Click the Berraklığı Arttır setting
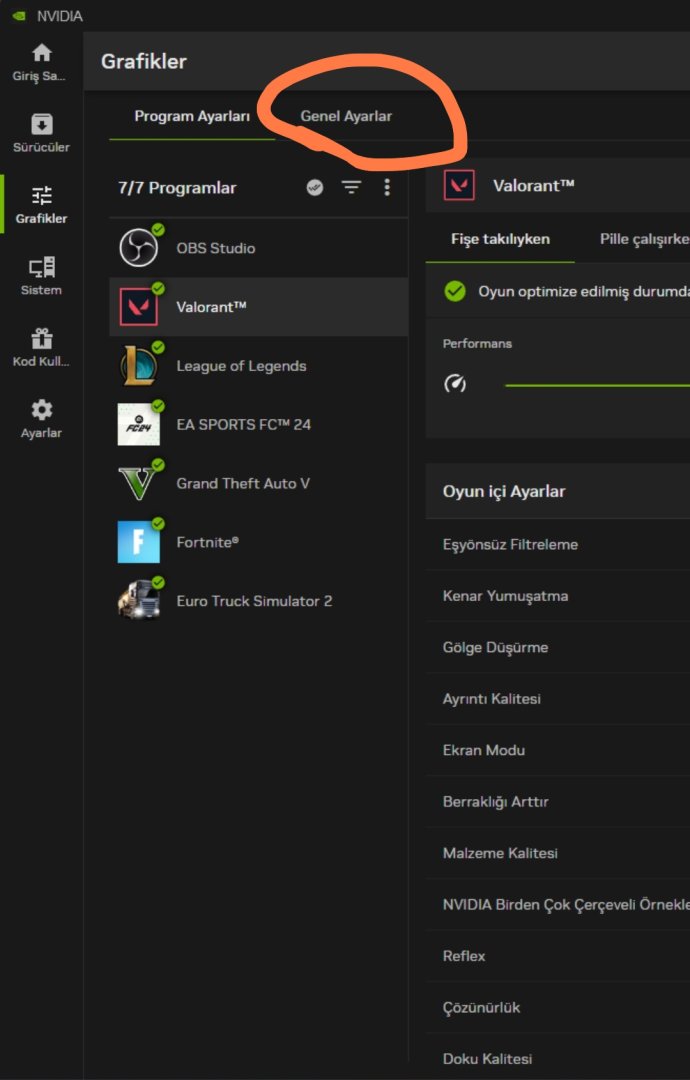 558,802
